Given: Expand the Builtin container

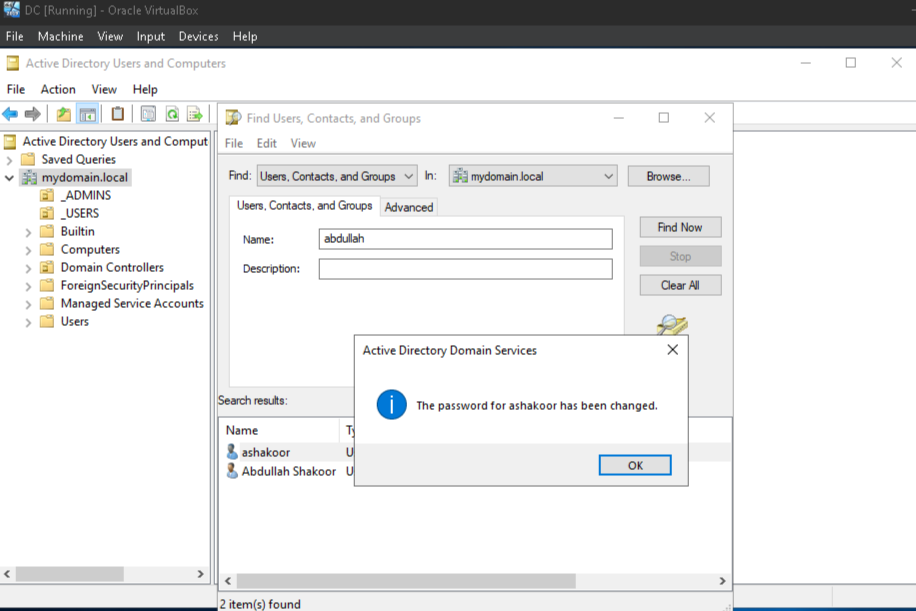Looking at the screenshot, I should pyautogui.click(x=28, y=232).
